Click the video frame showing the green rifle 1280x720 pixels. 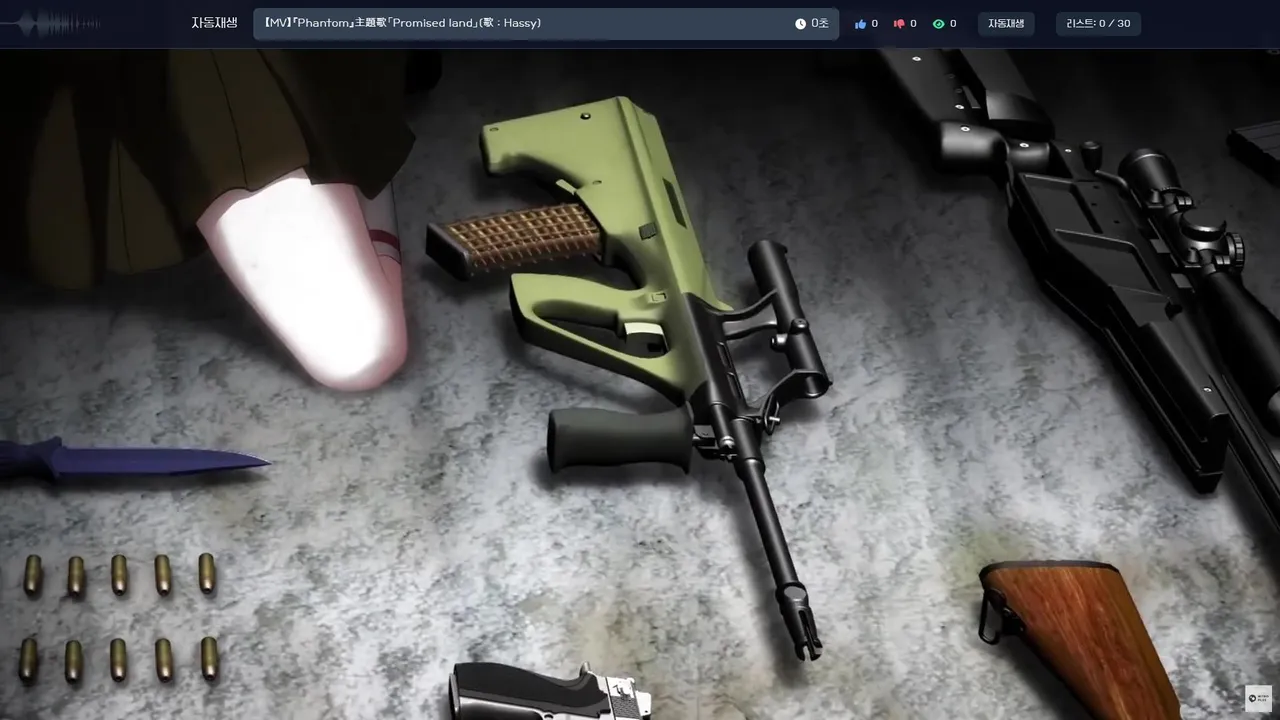(x=640, y=384)
